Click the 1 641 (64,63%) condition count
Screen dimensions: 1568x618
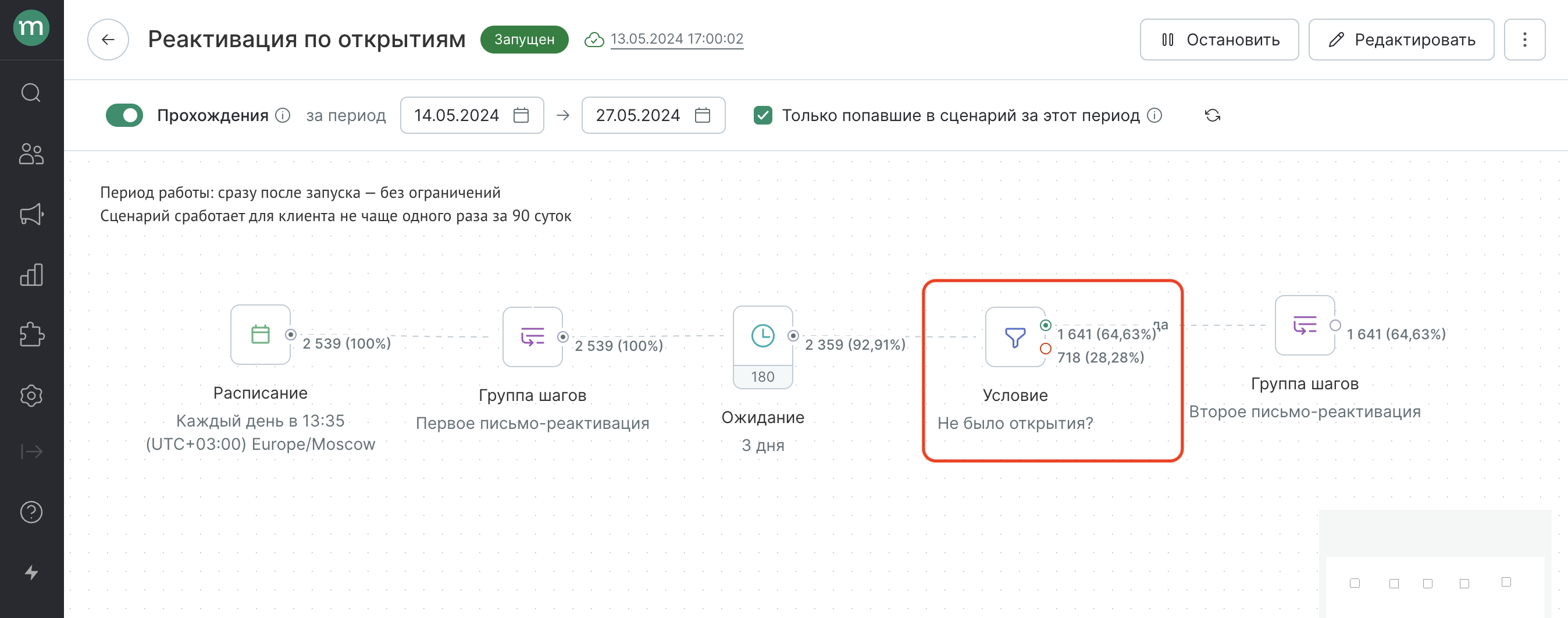click(1106, 334)
